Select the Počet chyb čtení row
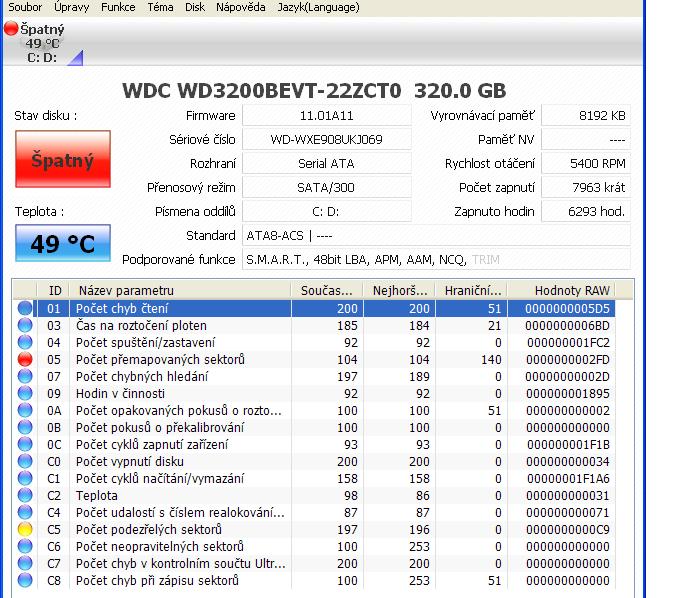This screenshot has height=598, width=683. [x=314, y=308]
